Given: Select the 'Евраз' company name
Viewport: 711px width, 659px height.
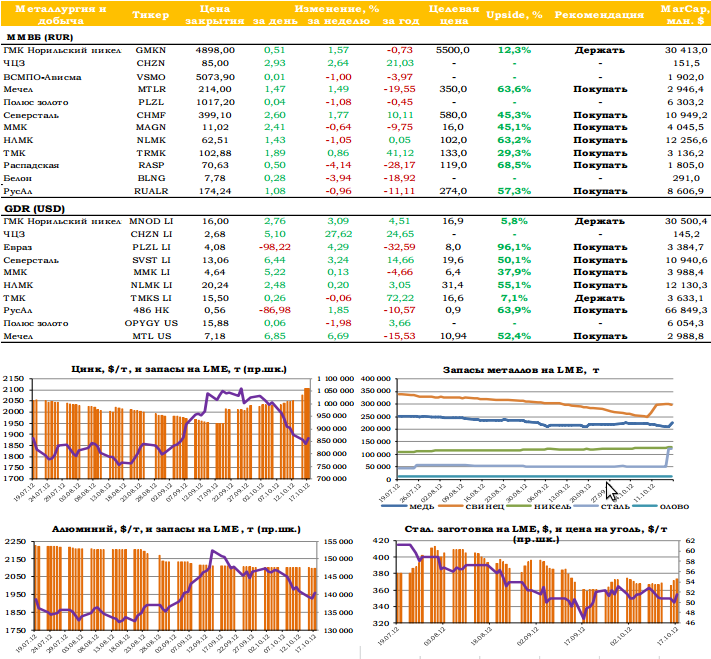Looking at the screenshot, I should click(x=18, y=248).
